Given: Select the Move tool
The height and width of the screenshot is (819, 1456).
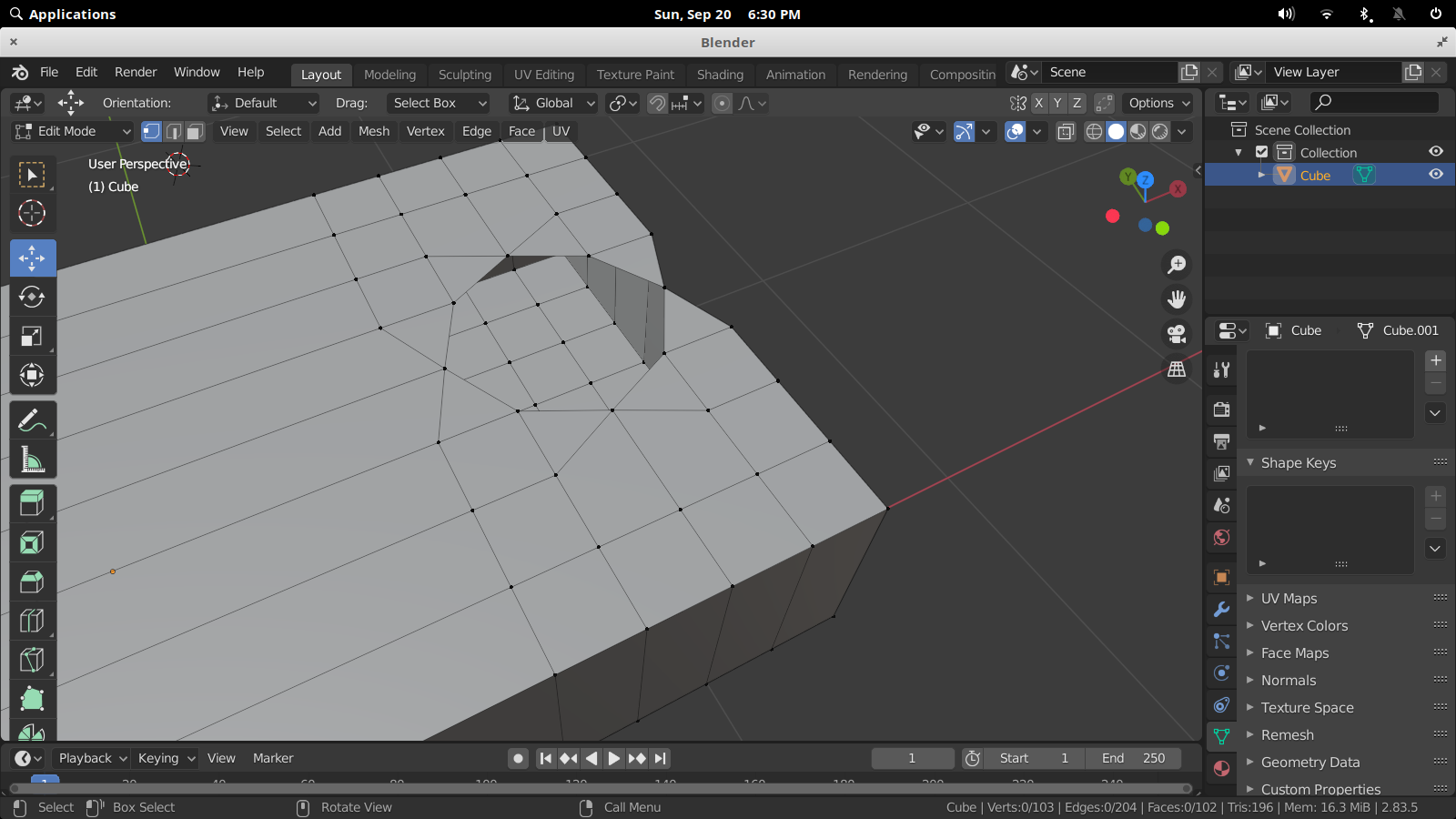Looking at the screenshot, I should pos(33,258).
